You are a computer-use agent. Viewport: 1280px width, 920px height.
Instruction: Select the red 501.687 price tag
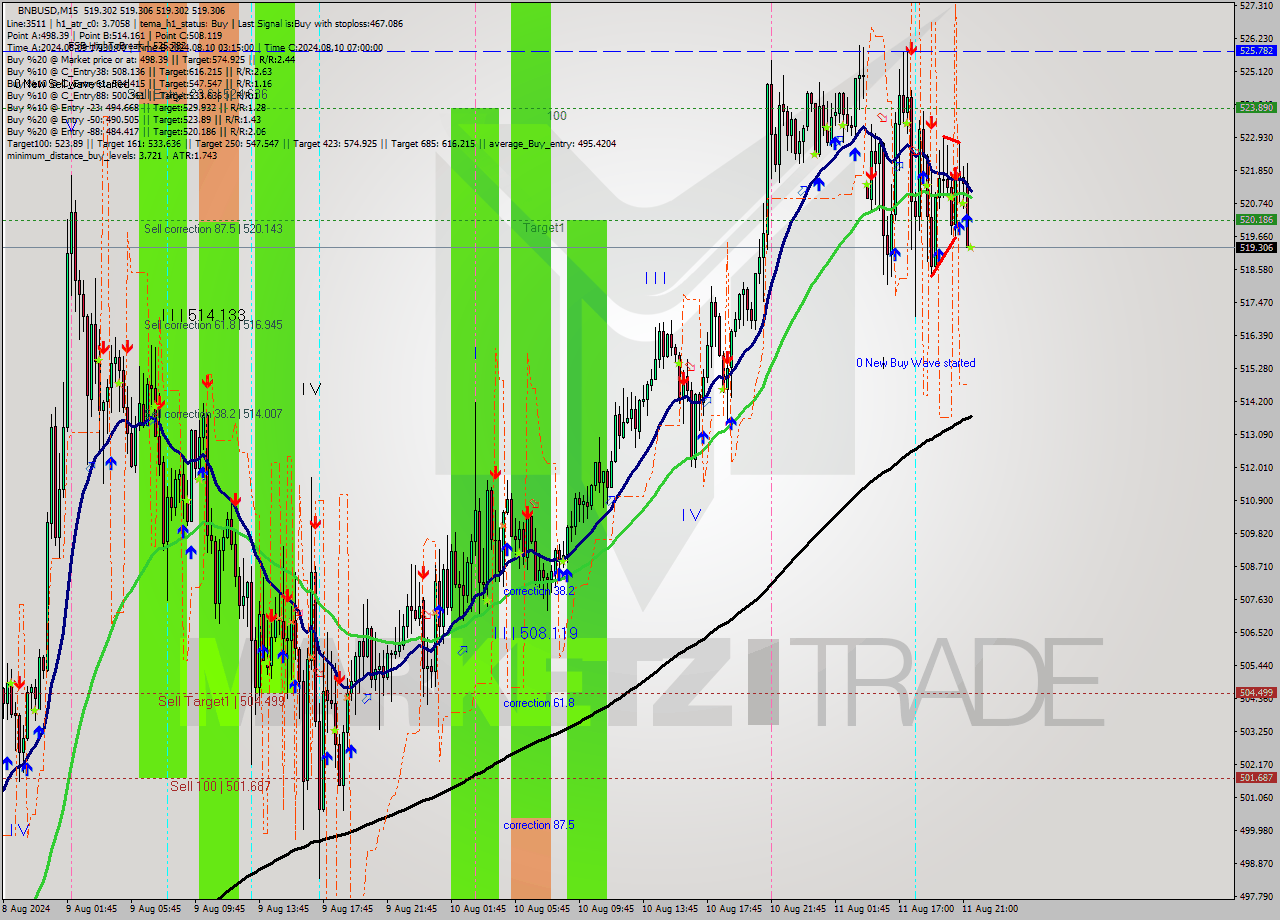1257,777
